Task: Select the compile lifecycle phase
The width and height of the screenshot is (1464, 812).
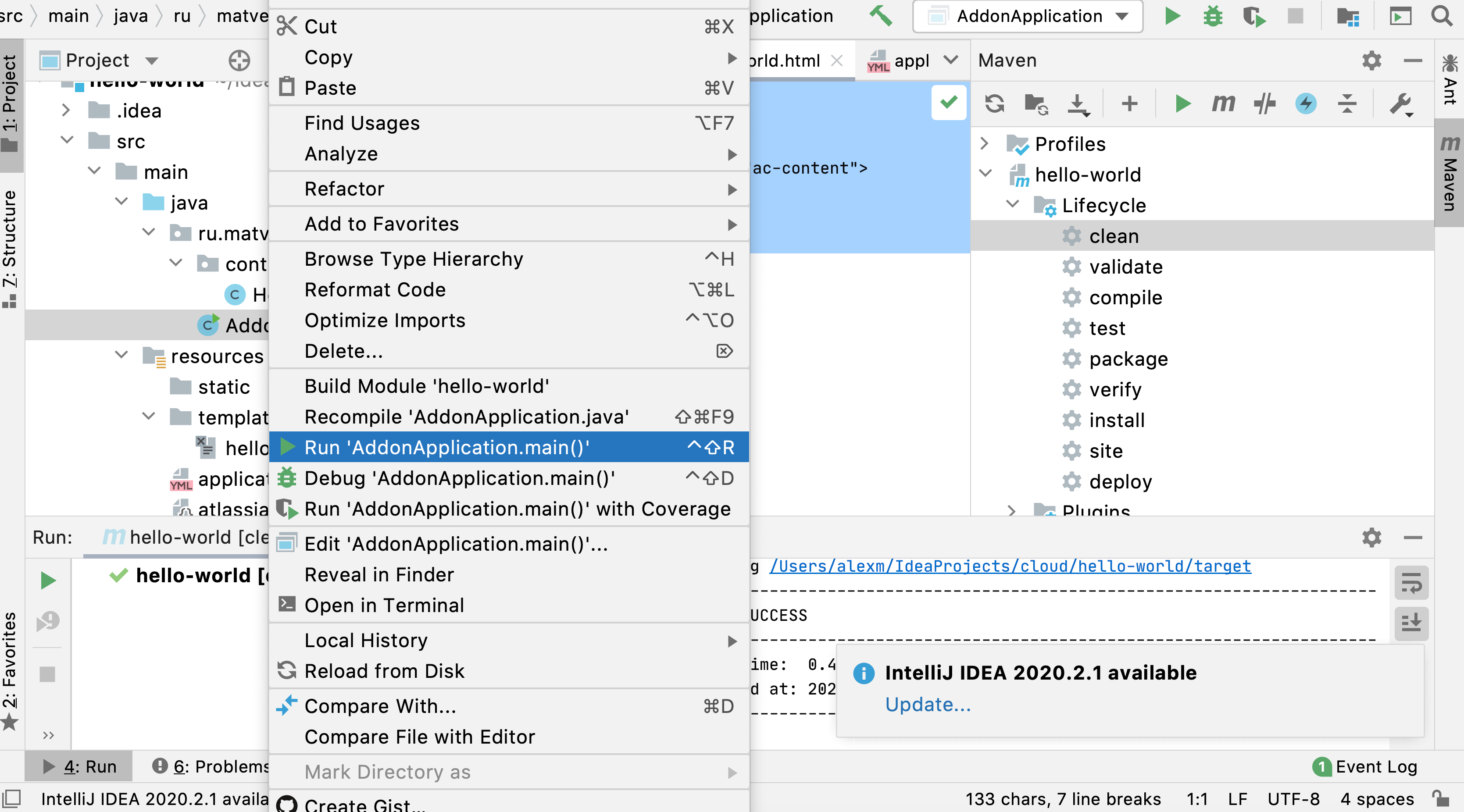Action: click(x=1125, y=297)
